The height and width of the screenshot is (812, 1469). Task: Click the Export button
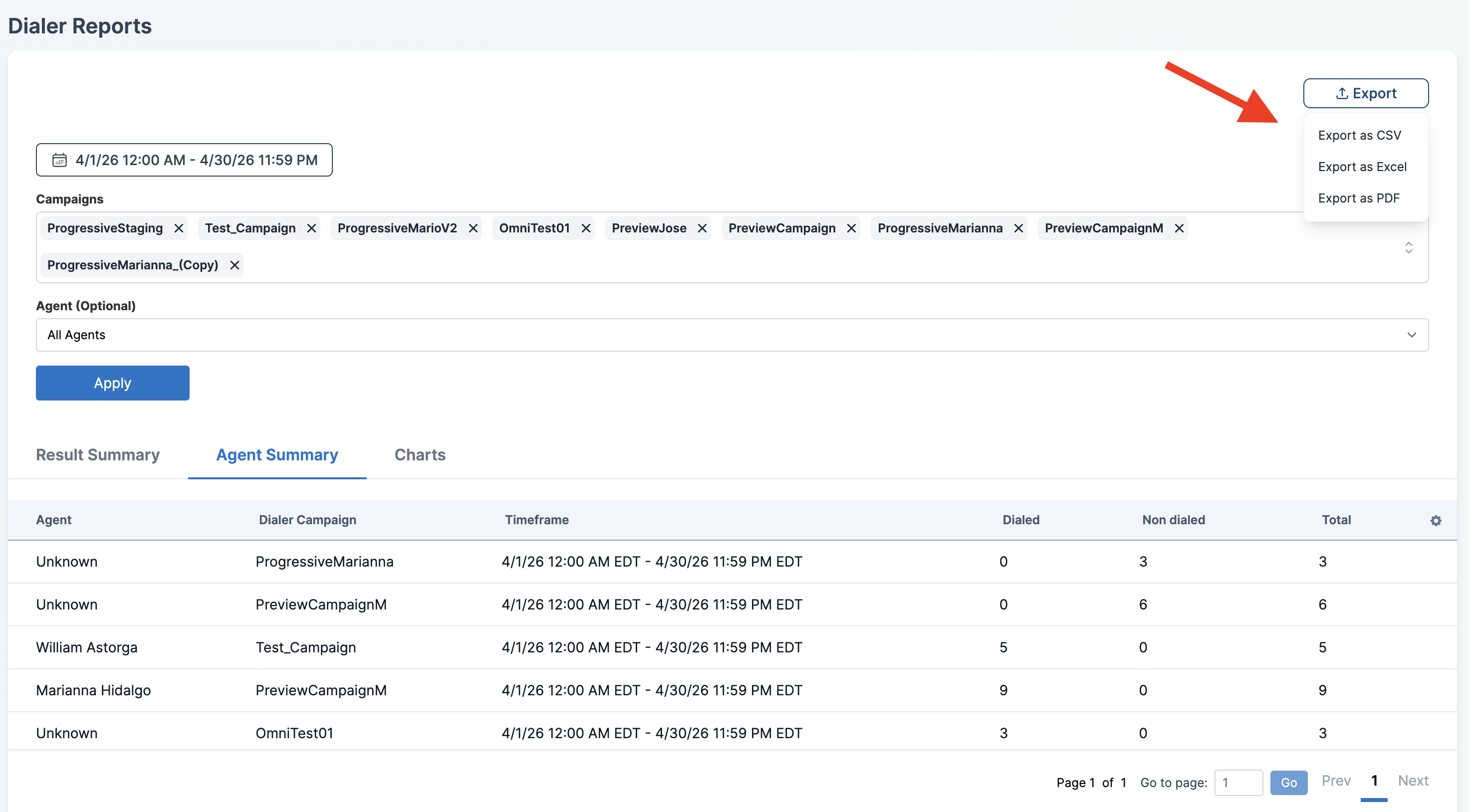pos(1365,93)
